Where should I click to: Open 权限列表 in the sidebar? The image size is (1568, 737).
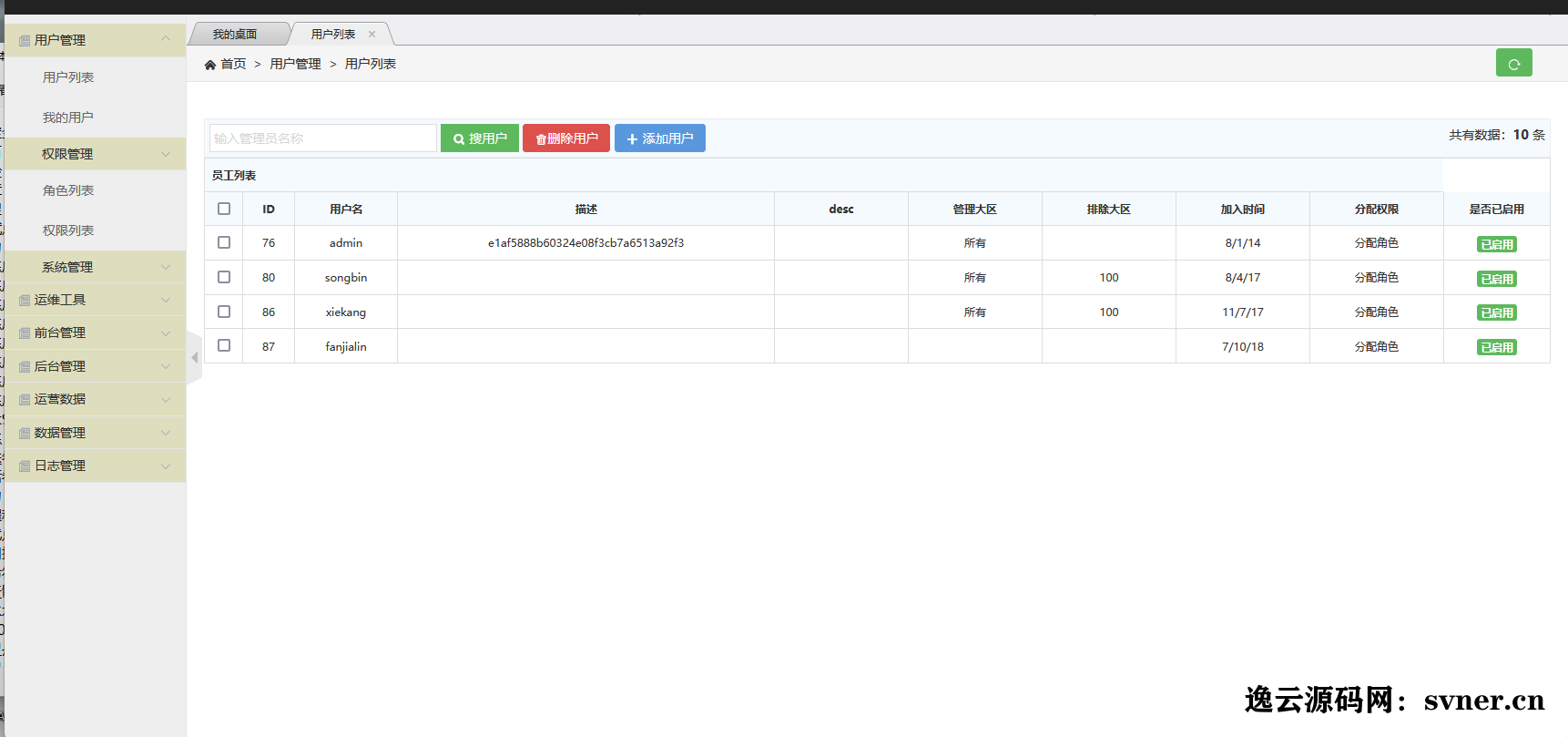coord(68,230)
